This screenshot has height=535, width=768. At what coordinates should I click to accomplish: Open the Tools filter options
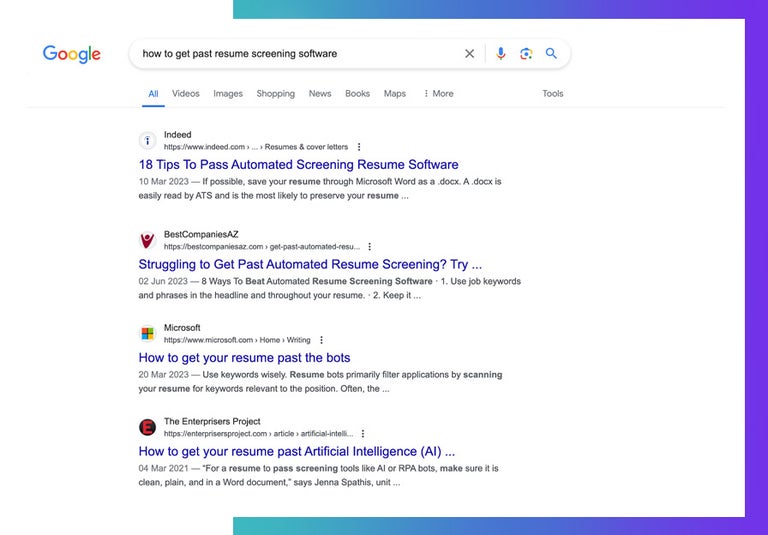552,94
